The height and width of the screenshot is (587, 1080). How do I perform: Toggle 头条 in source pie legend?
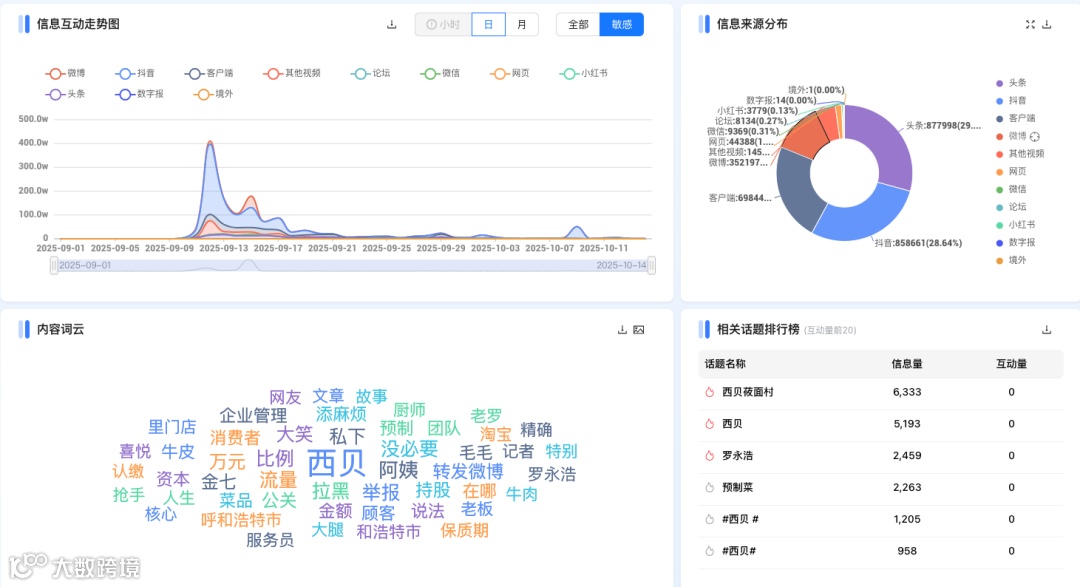pyautogui.click(x=1011, y=83)
